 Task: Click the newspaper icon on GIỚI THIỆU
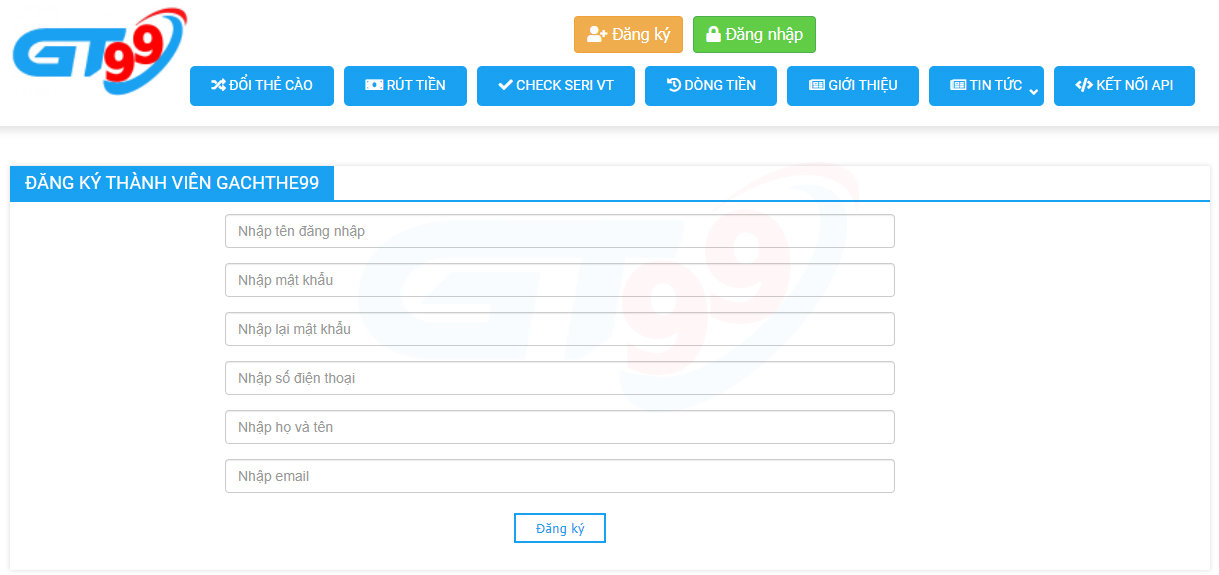(x=817, y=86)
